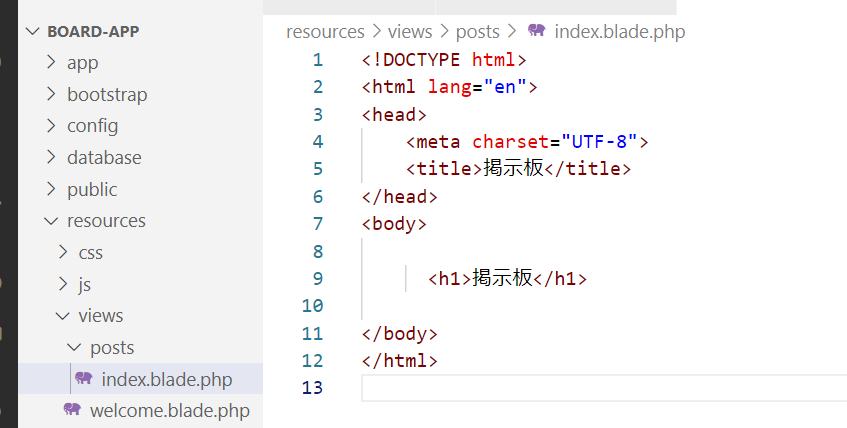Select the posts breadcrumb segment
The height and width of the screenshot is (428, 847).
pyautogui.click(x=477, y=31)
